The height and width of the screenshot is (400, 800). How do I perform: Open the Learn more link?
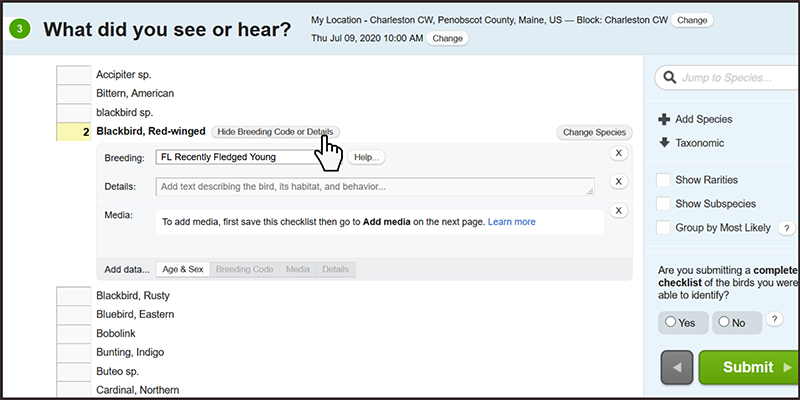(511, 222)
